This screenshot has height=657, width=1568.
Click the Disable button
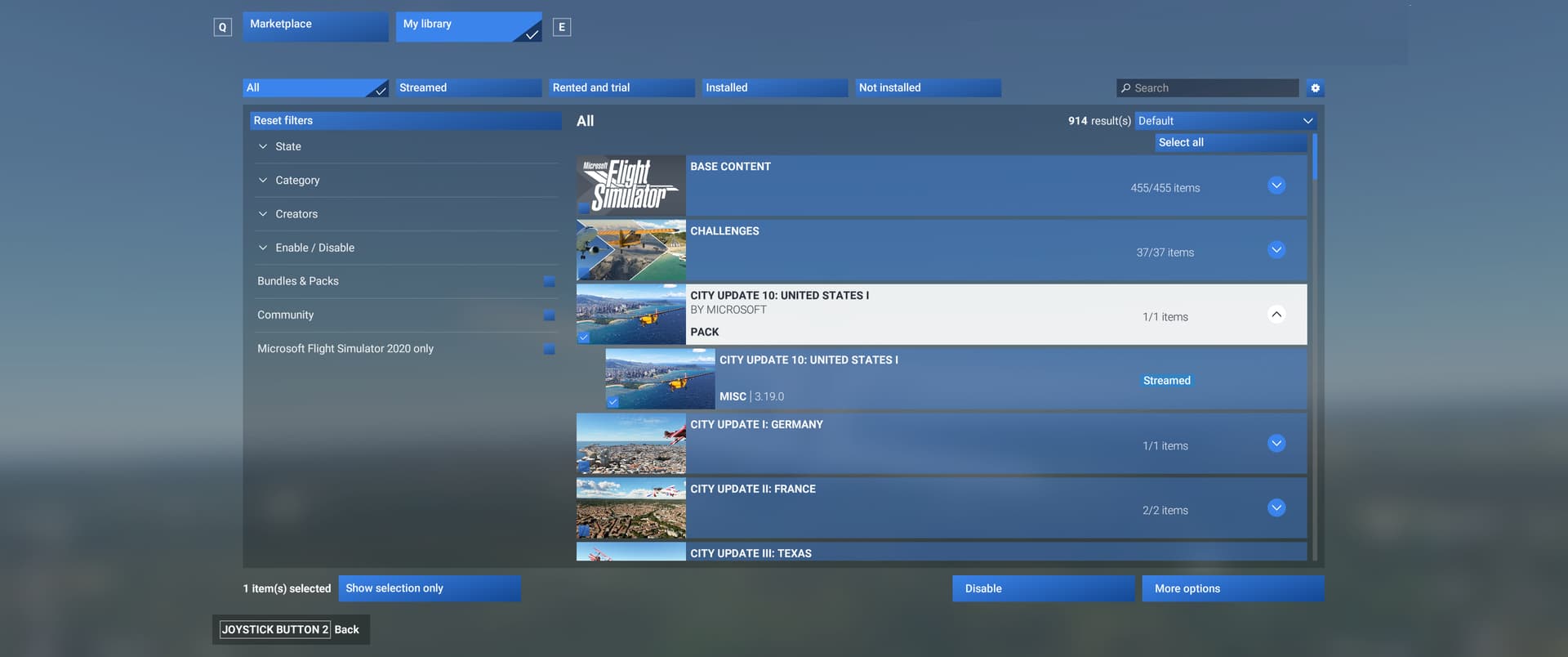coord(1043,588)
